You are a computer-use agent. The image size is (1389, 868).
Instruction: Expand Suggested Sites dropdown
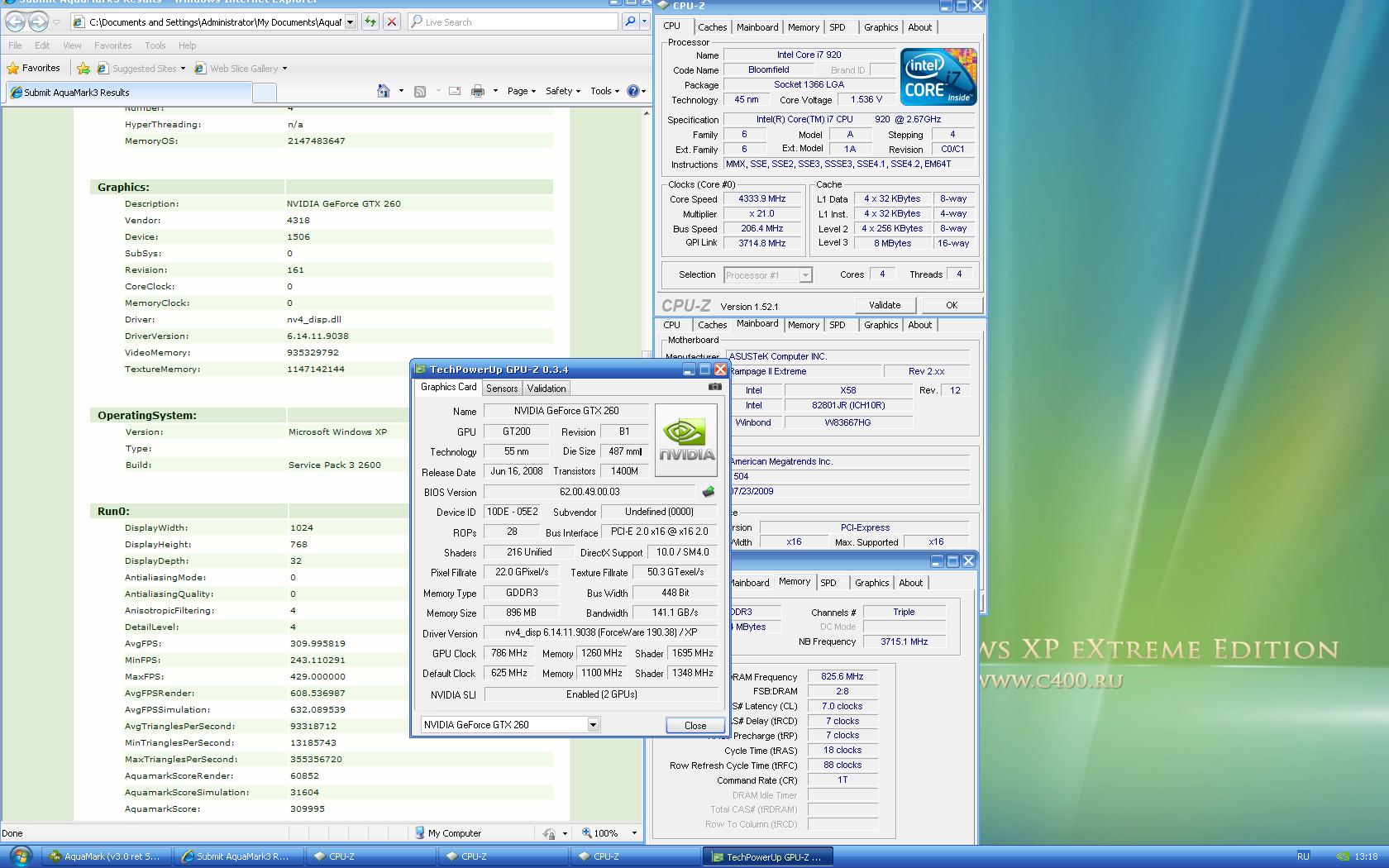coord(184,69)
